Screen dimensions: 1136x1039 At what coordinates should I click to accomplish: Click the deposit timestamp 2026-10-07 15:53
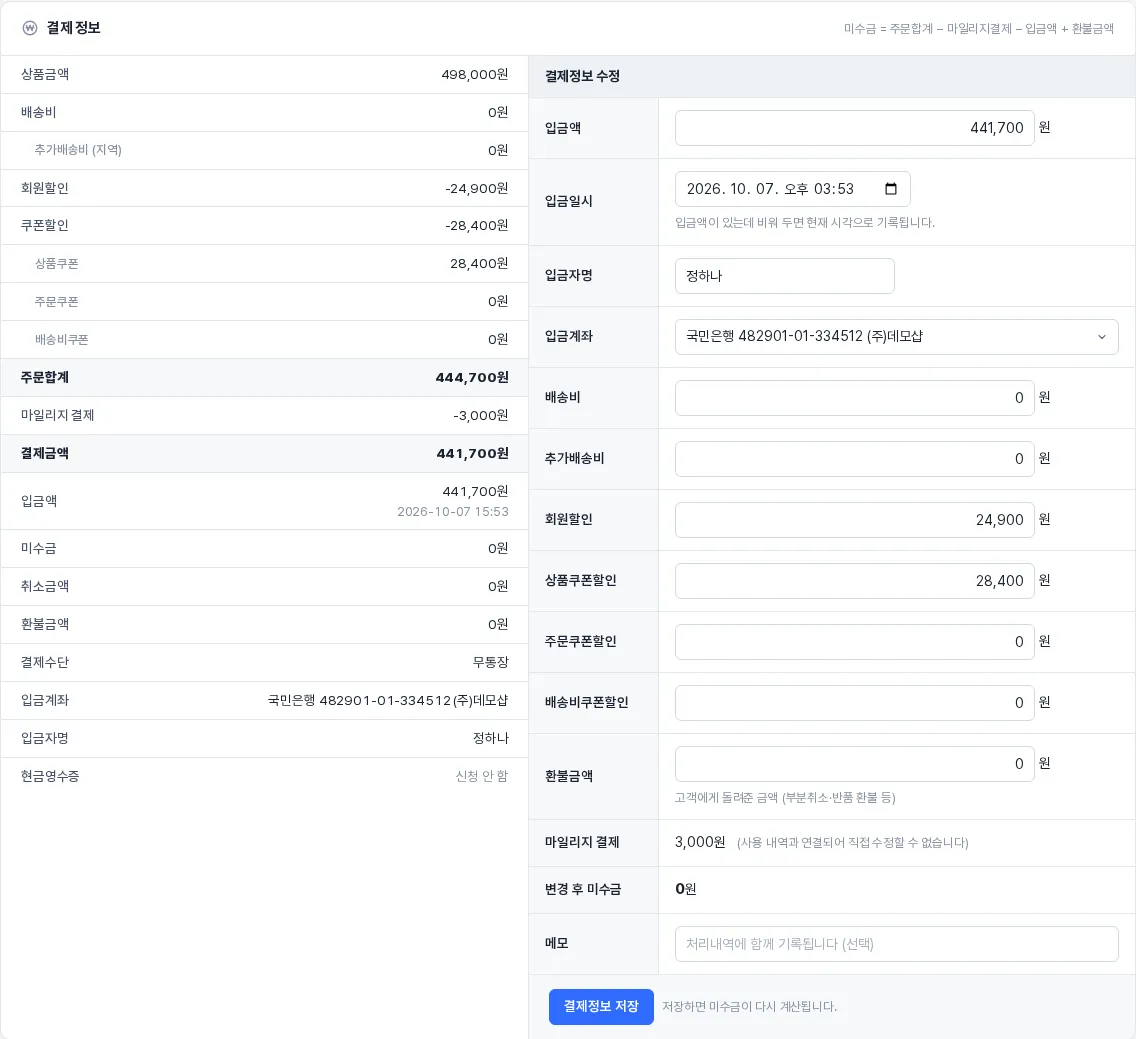pyautogui.click(x=453, y=512)
